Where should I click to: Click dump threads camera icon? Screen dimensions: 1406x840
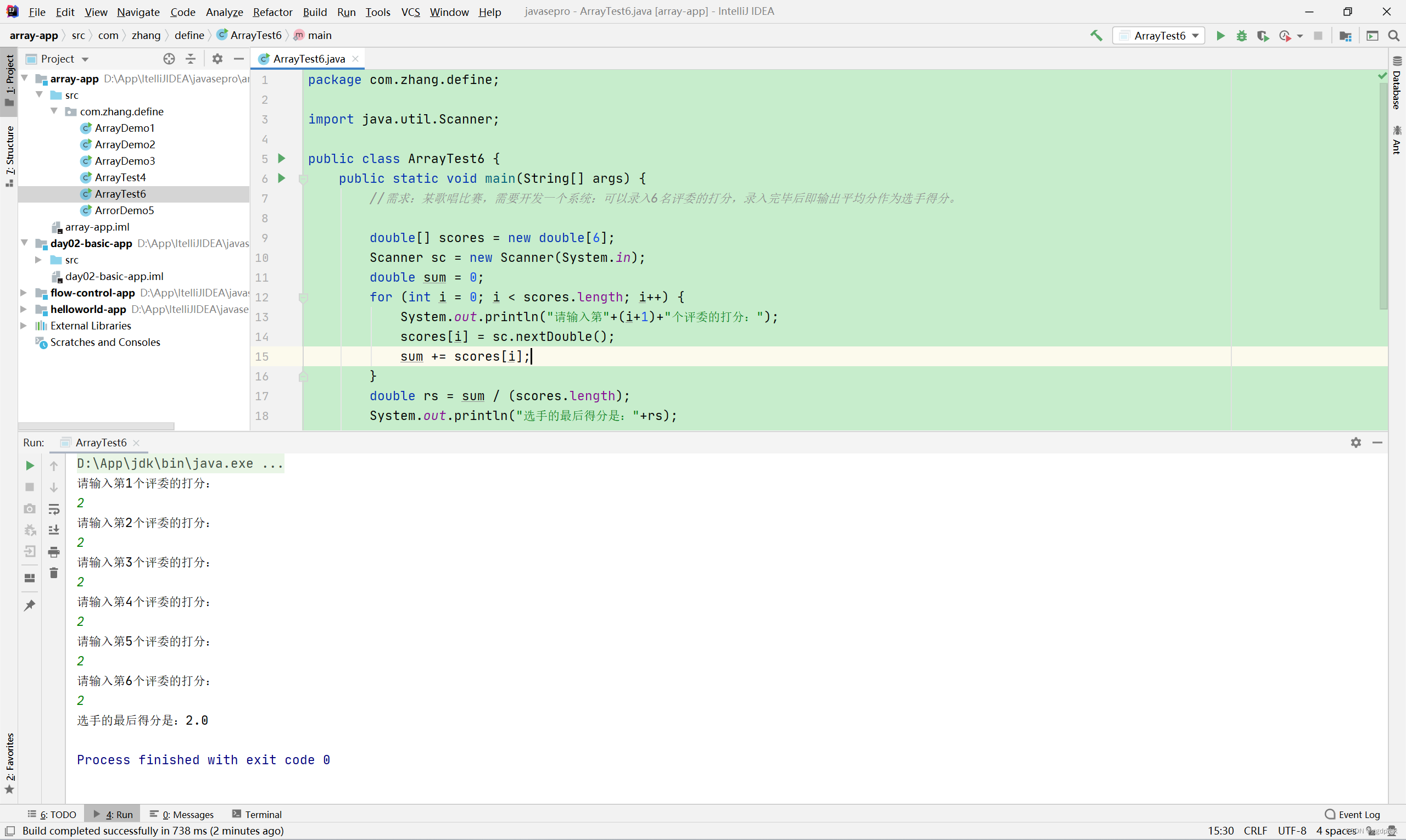30,509
